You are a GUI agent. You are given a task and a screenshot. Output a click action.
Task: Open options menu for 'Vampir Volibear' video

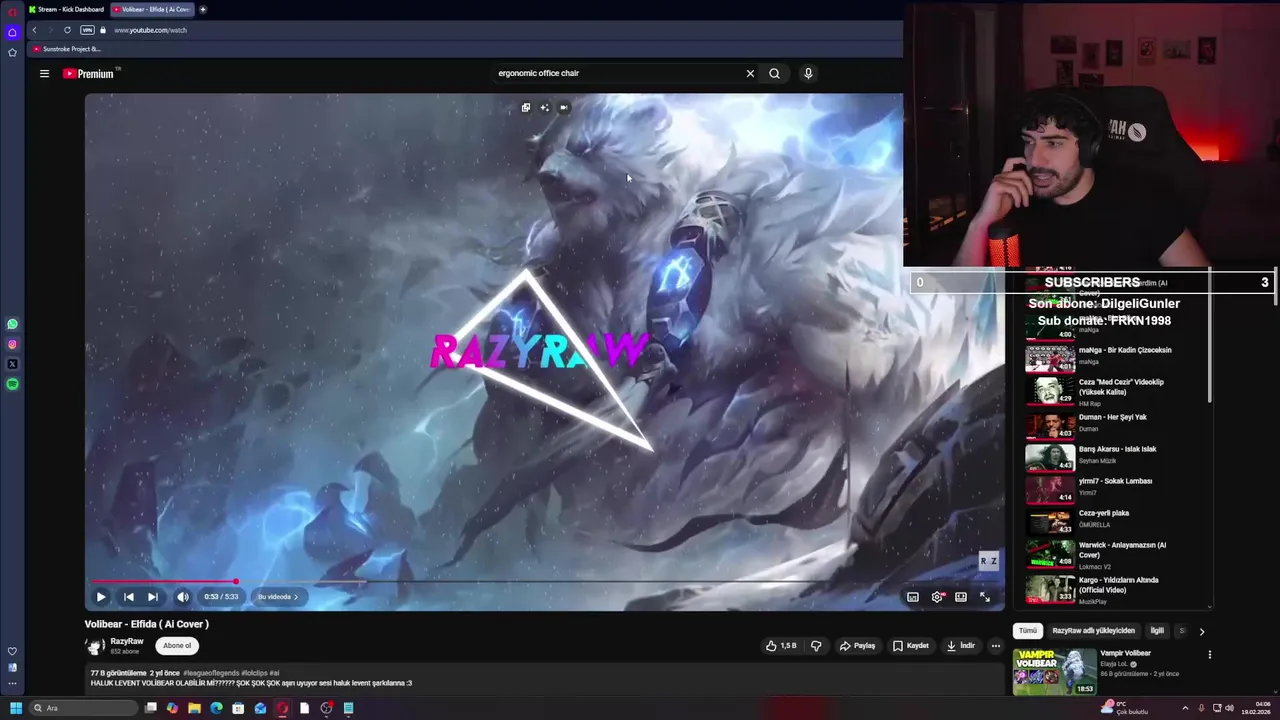[x=1209, y=655]
